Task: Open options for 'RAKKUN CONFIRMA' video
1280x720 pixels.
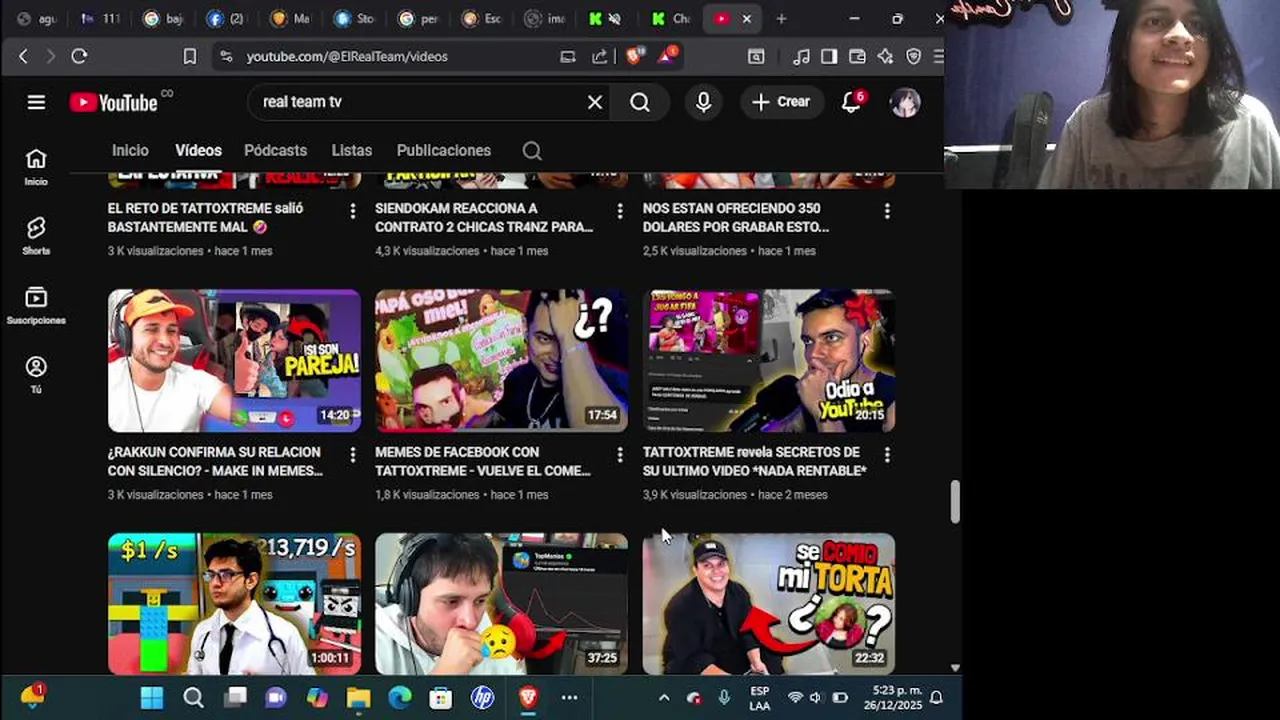Action: (x=352, y=455)
